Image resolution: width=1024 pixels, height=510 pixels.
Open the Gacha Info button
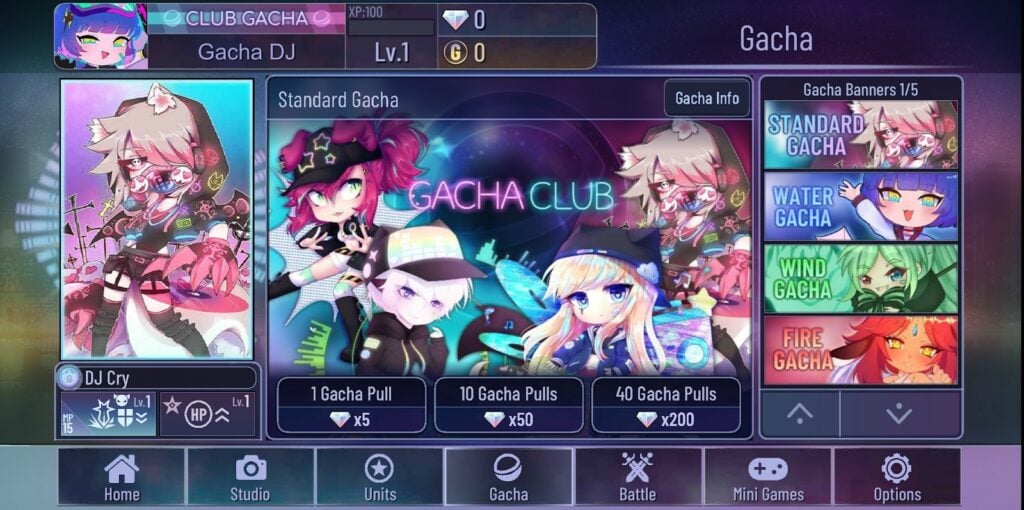707,98
